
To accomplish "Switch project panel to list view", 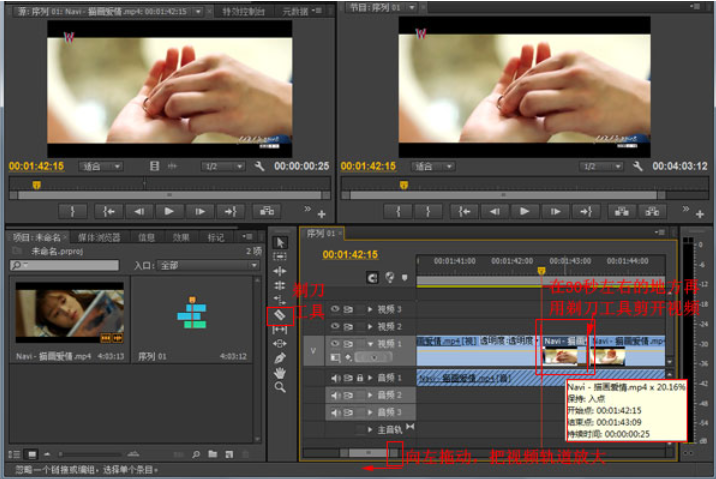I will click(x=15, y=454).
